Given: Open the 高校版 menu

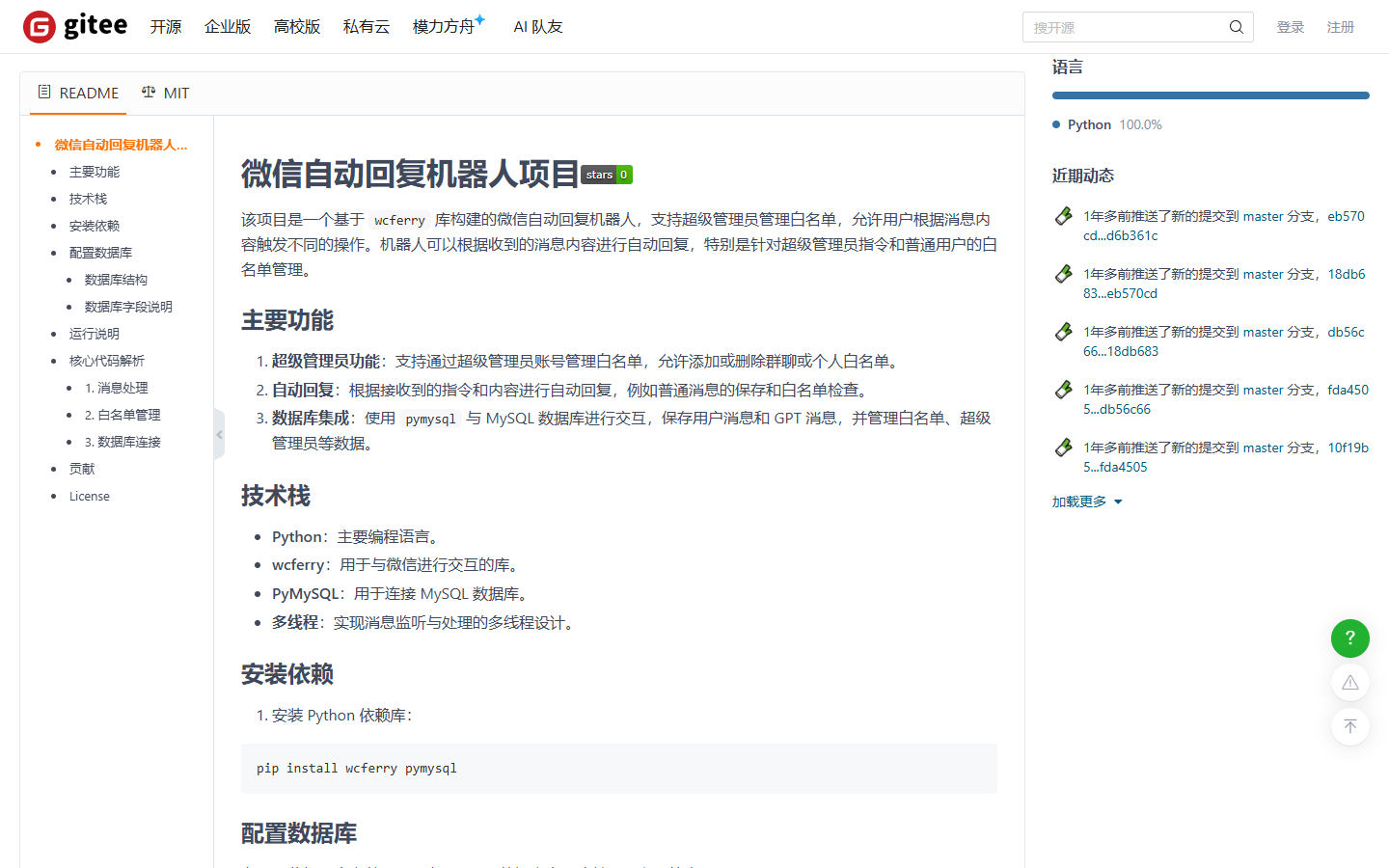Looking at the screenshot, I should (x=297, y=27).
